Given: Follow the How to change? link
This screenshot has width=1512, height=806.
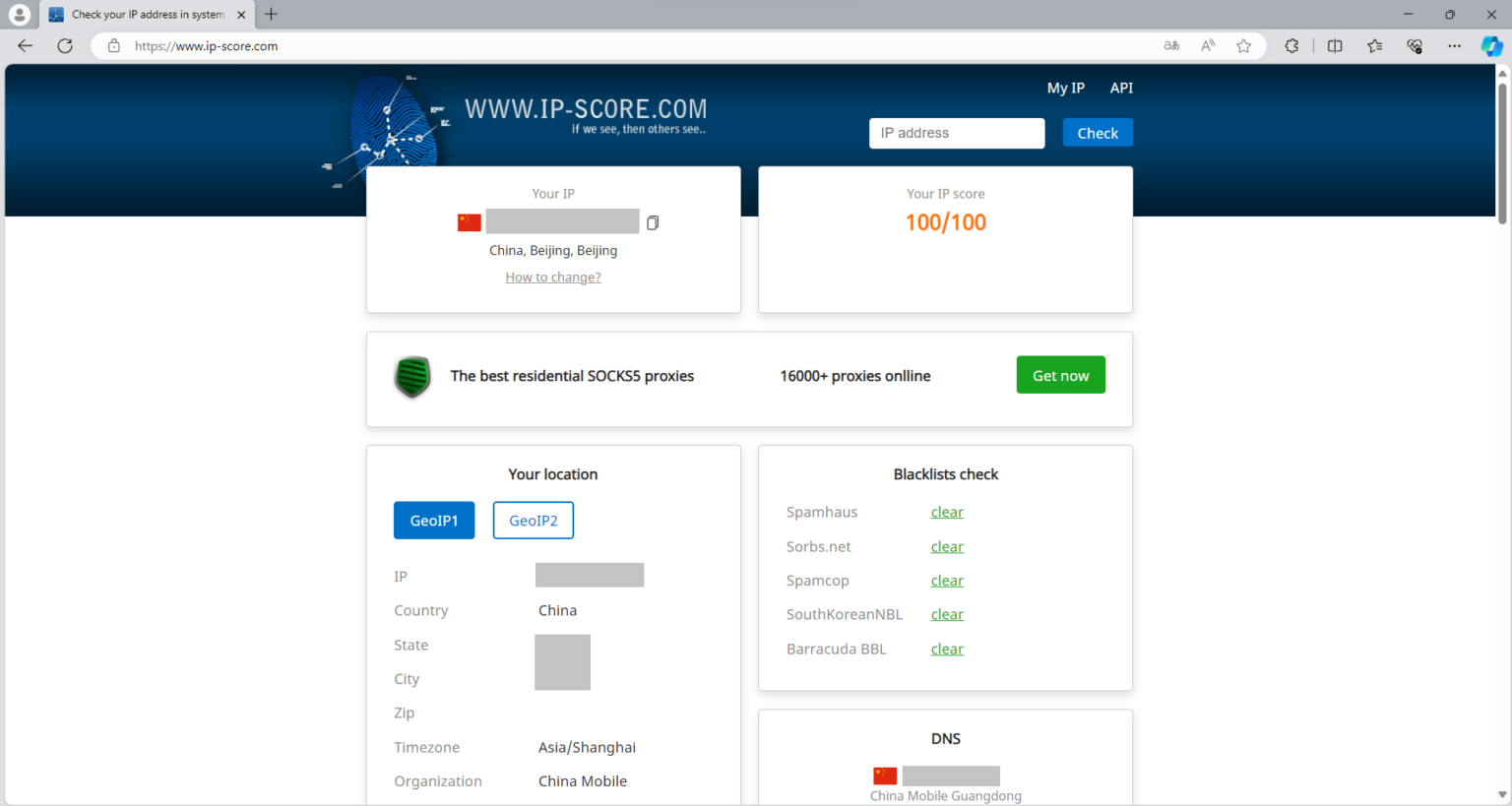Looking at the screenshot, I should click(x=553, y=278).
